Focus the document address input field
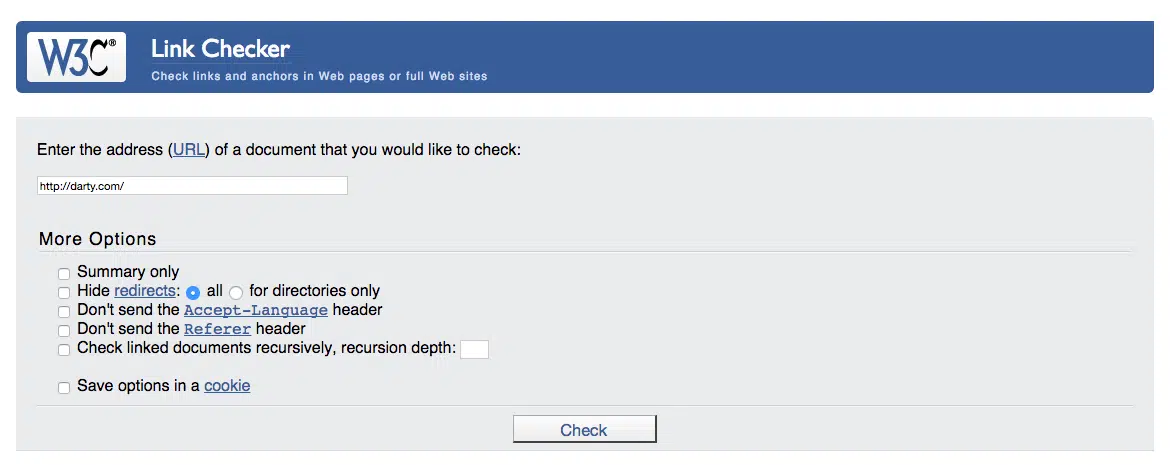This screenshot has width=1170, height=465. click(192, 186)
